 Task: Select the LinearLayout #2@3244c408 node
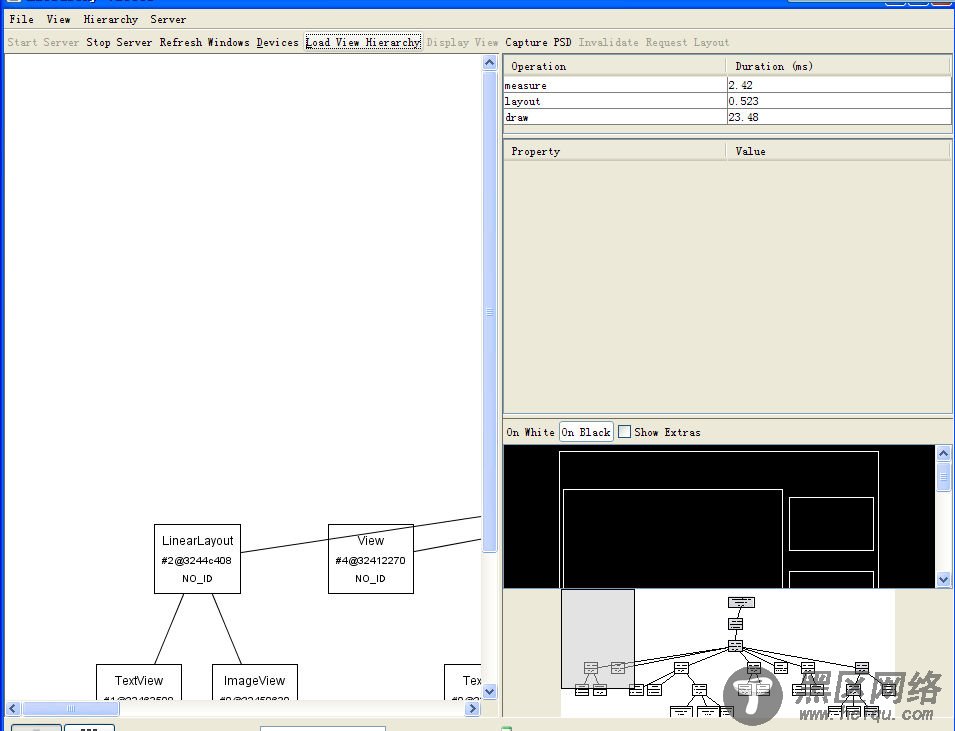coord(197,559)
